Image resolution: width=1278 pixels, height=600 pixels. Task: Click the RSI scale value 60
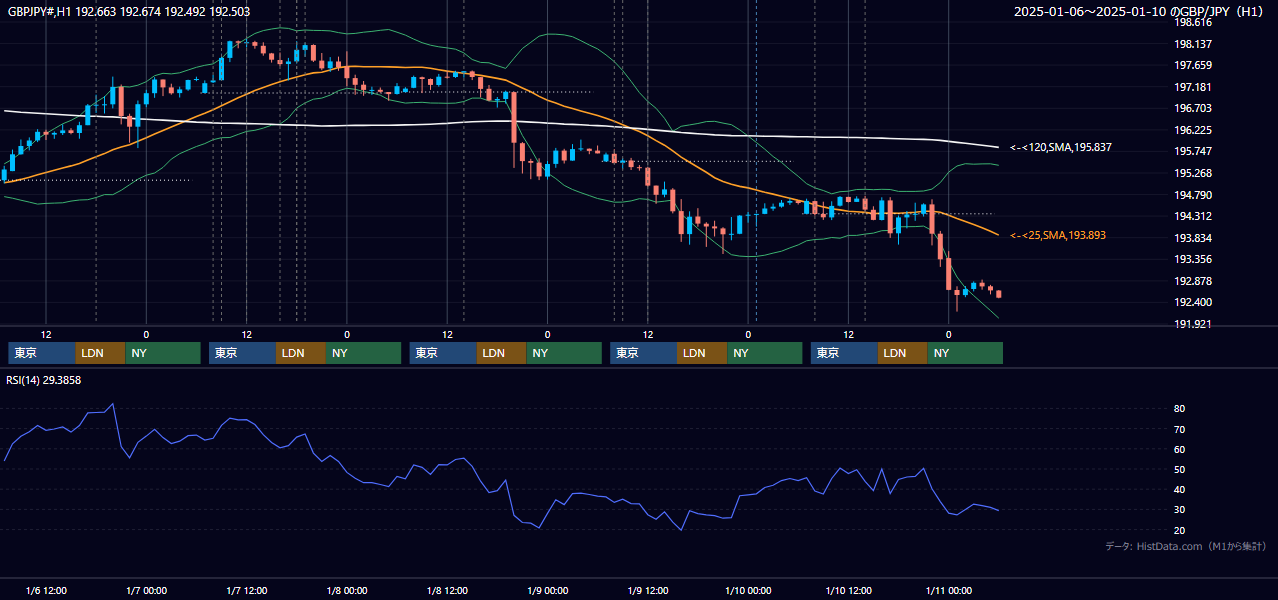(1180, 449)
